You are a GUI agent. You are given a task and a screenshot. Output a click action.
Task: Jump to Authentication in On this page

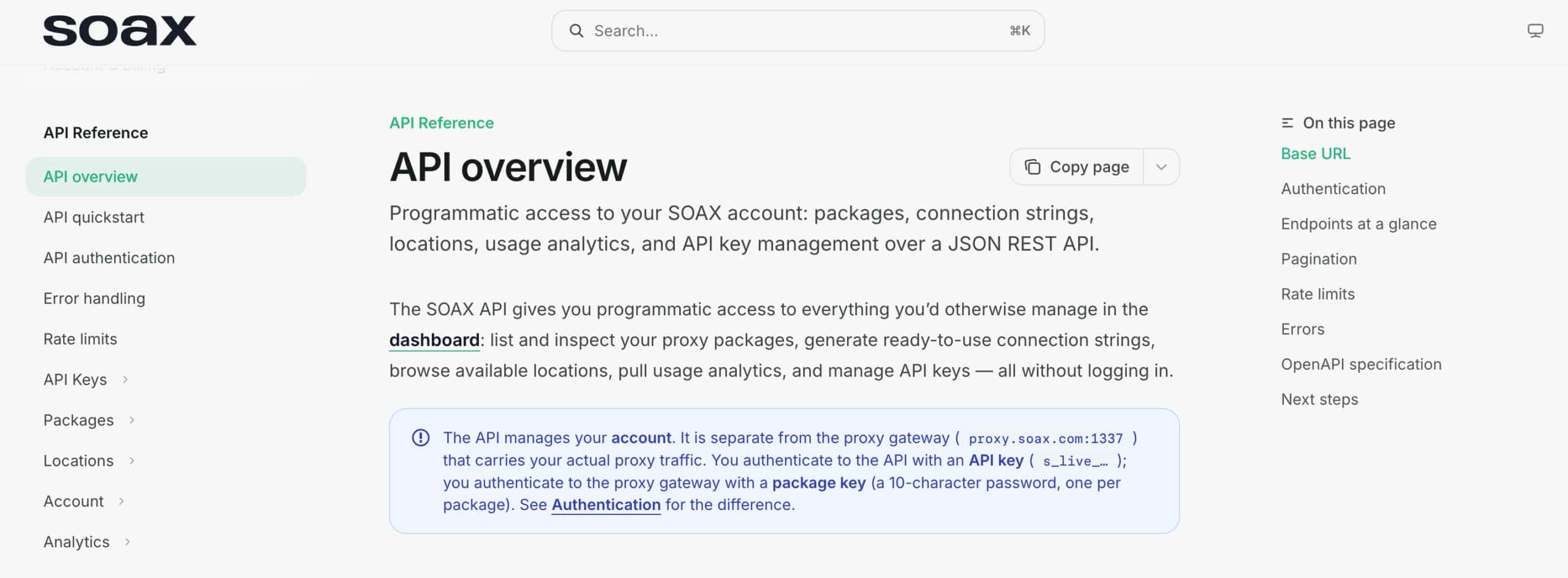pyautogui.click(x=1333, y=189)
